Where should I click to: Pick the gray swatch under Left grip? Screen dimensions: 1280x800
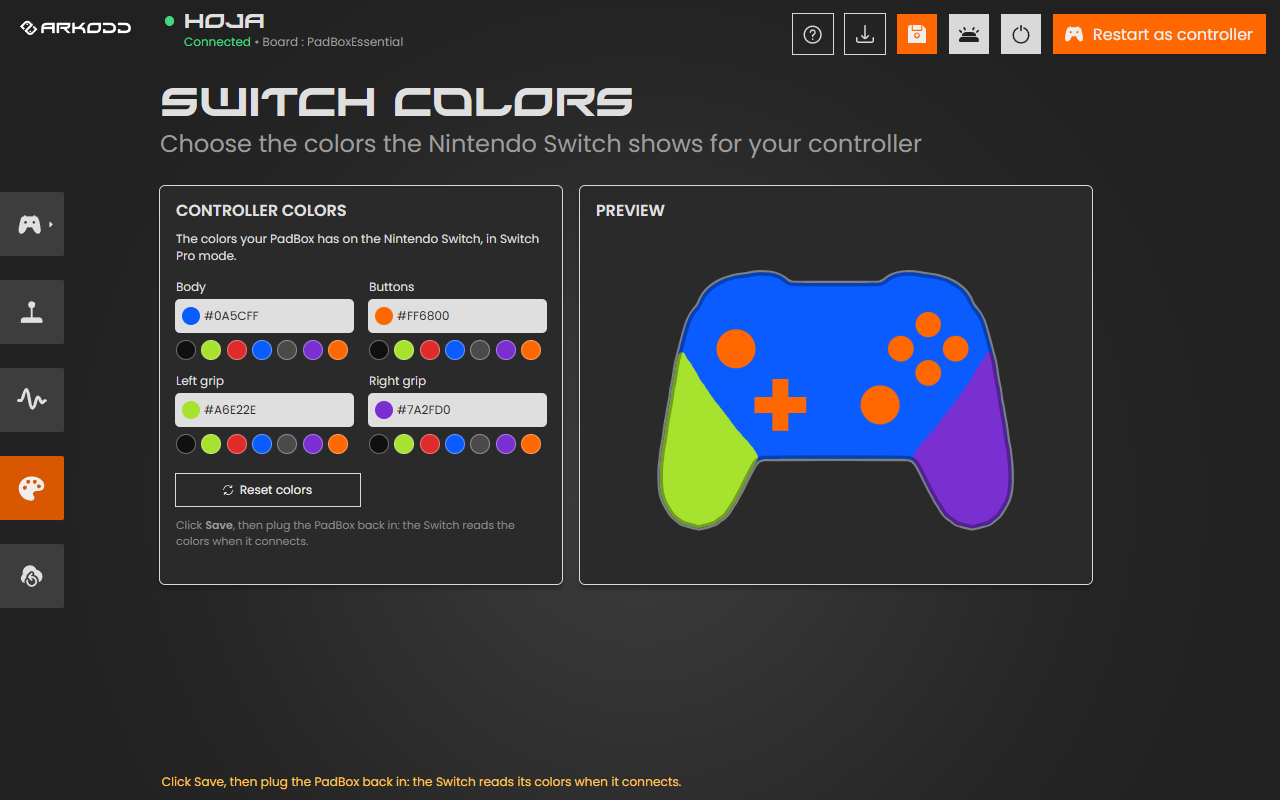click(x=287, y=444)
